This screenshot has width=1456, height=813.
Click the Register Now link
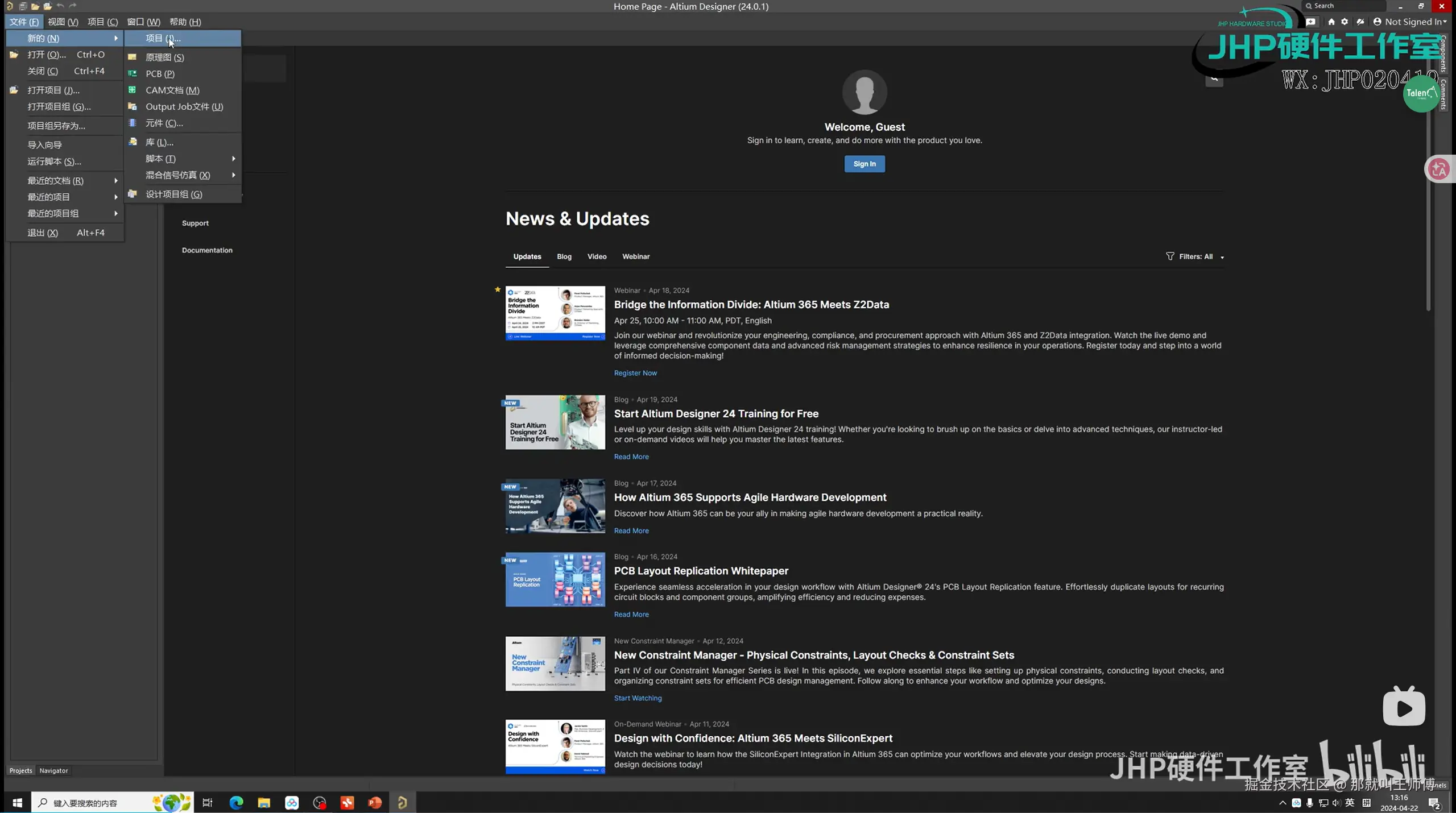pos(635,374)
